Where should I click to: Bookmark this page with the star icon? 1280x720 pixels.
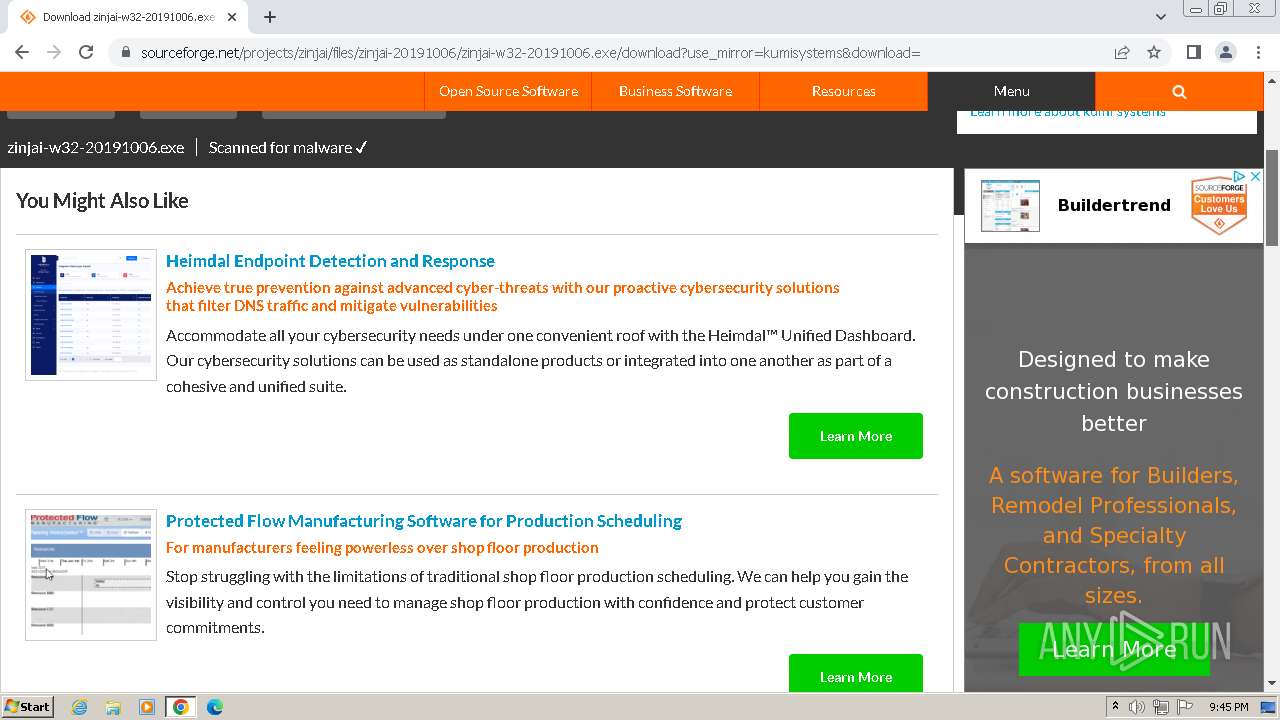click(1154, 52)
